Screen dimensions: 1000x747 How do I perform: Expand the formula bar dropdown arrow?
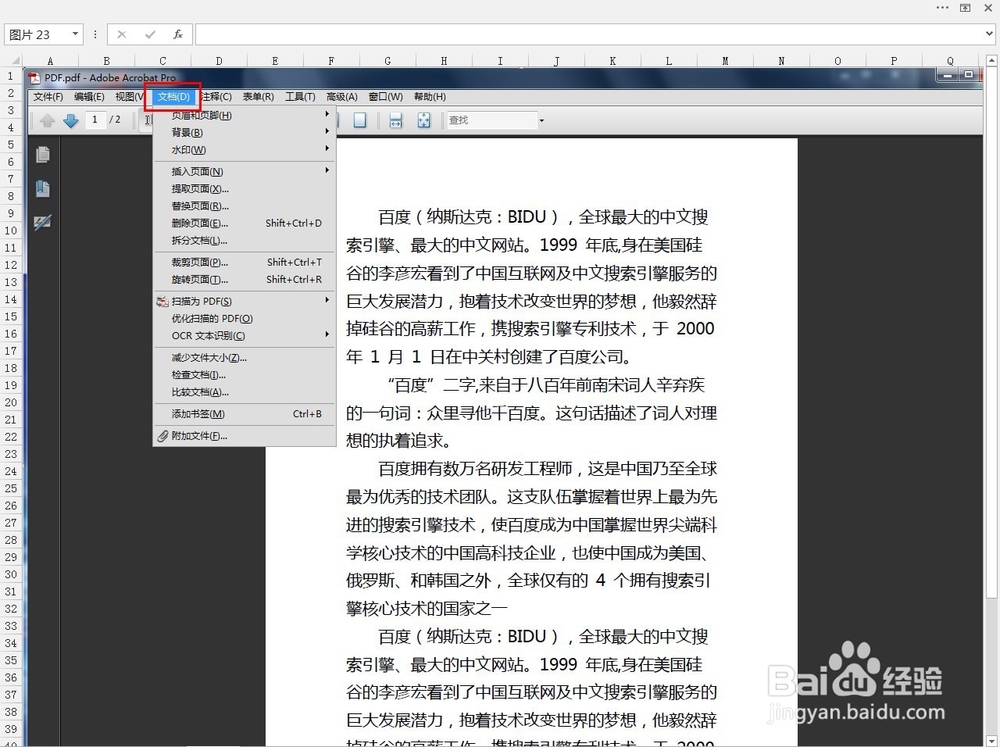[990, 34]
